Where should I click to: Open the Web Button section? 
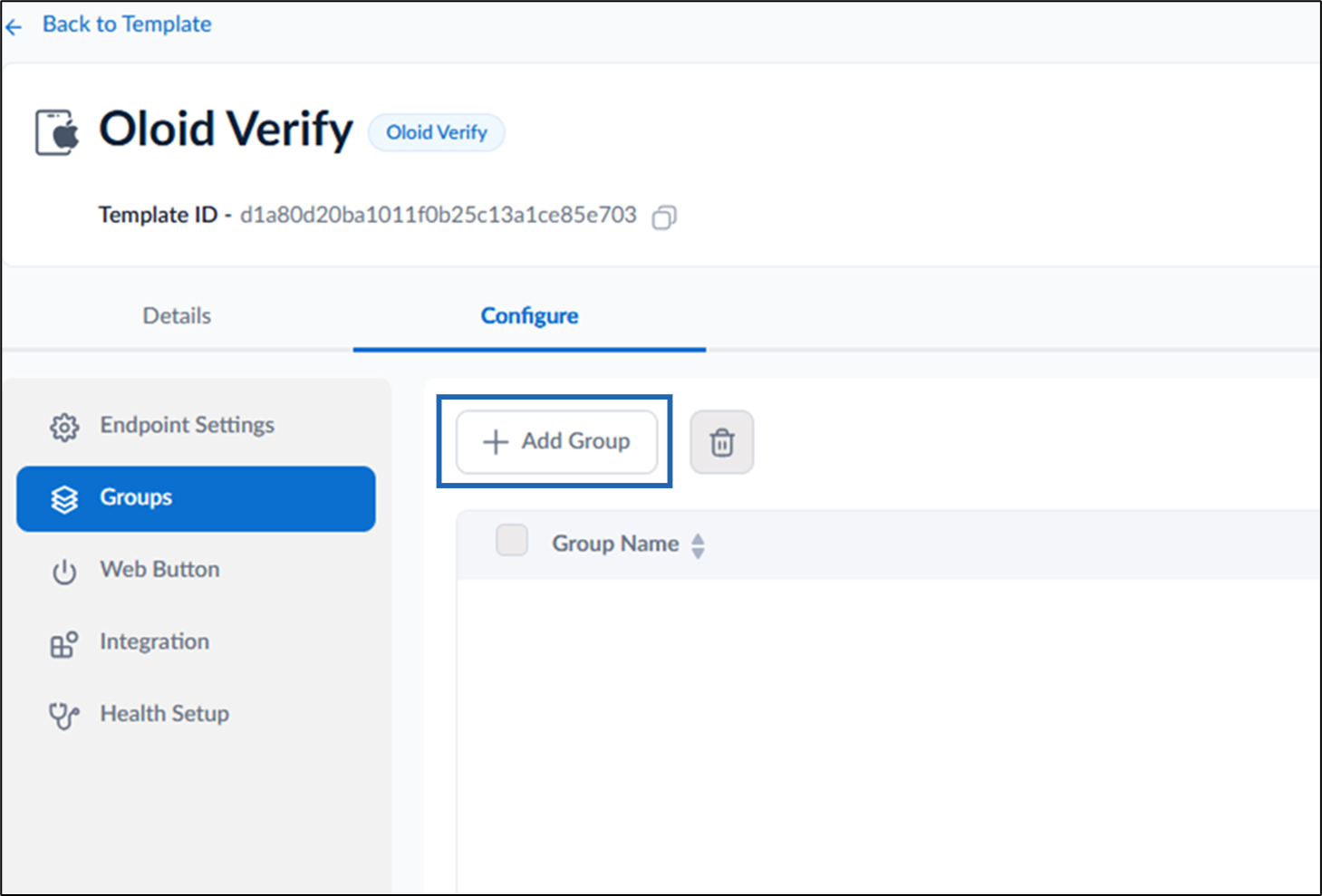196,570
